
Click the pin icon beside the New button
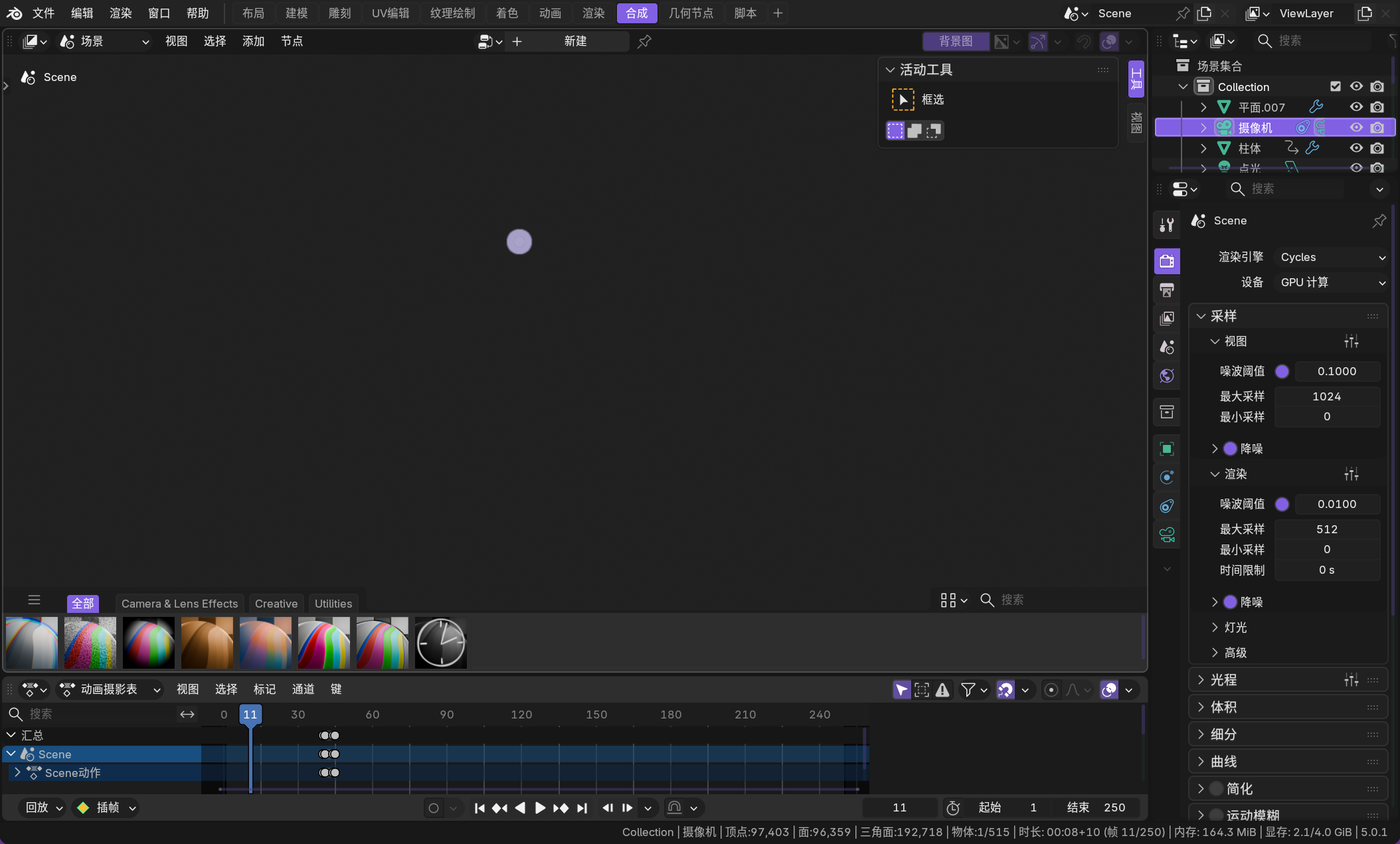(x=644, y=41)
